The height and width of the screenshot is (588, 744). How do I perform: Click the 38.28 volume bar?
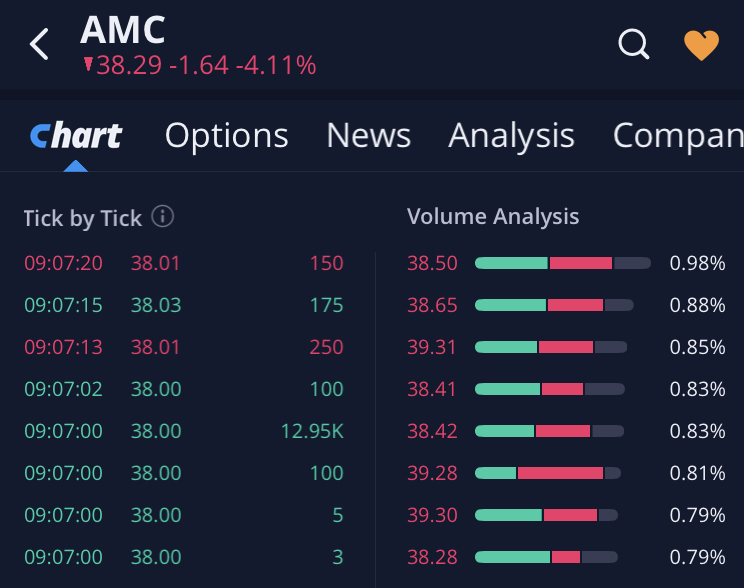[x=545, y=557]
